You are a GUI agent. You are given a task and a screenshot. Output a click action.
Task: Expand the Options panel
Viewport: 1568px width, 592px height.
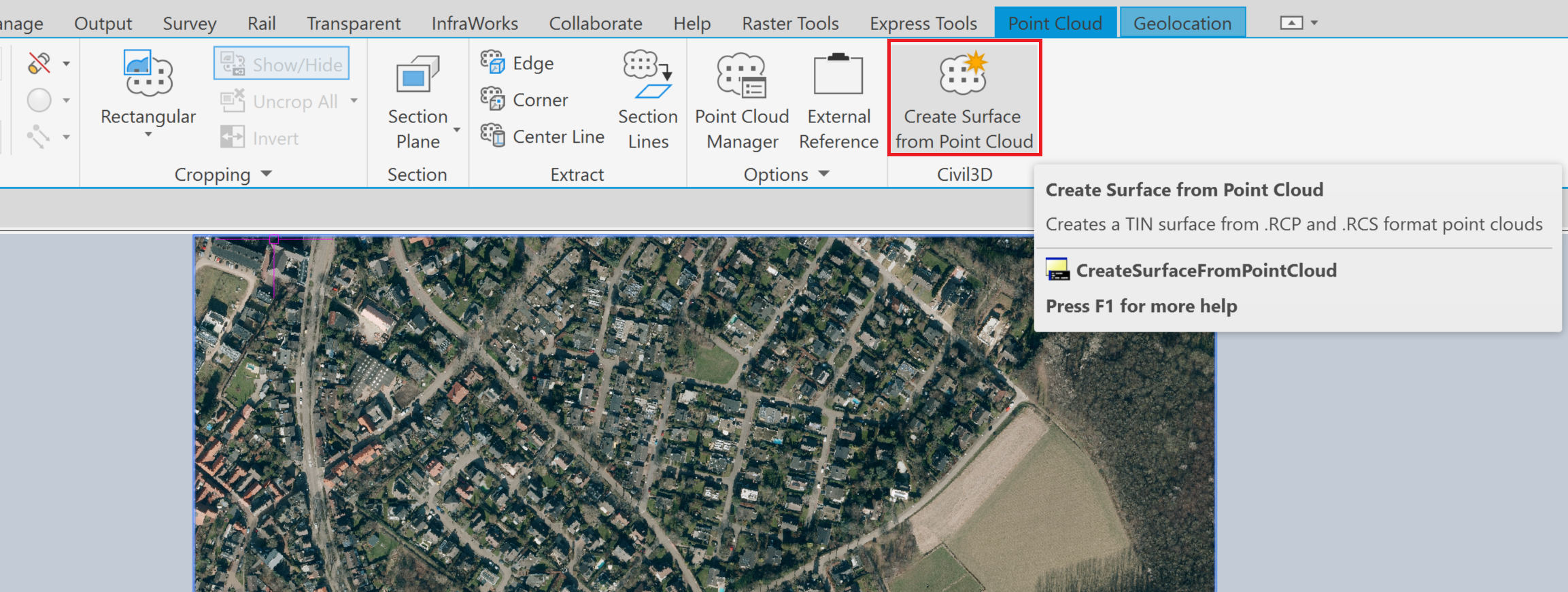click(786, 174)
